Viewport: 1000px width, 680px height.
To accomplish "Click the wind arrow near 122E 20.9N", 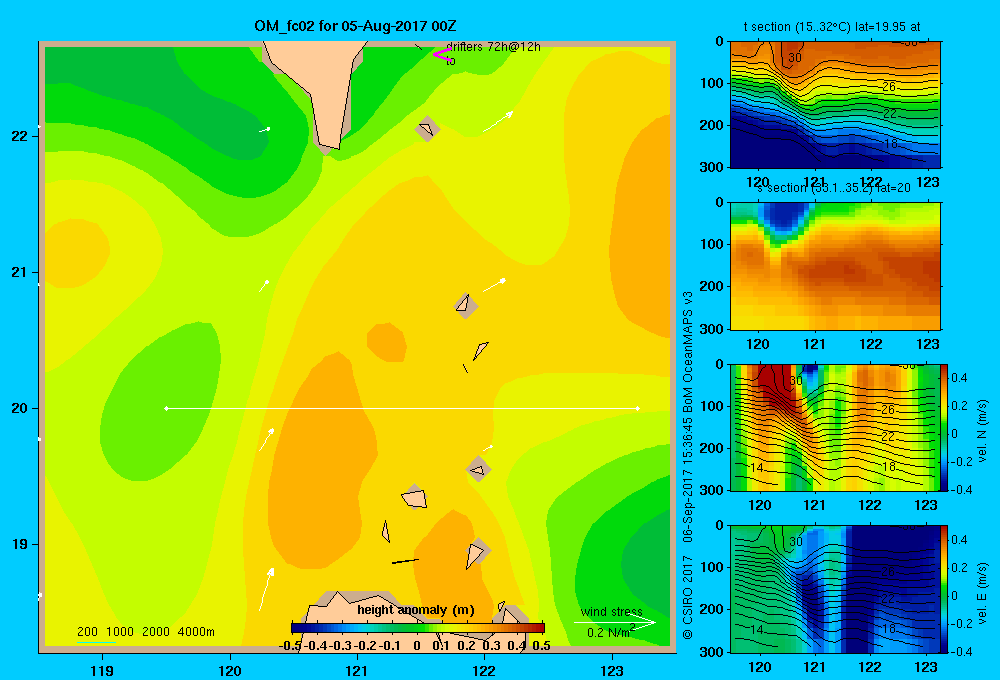I will (494, 285).
